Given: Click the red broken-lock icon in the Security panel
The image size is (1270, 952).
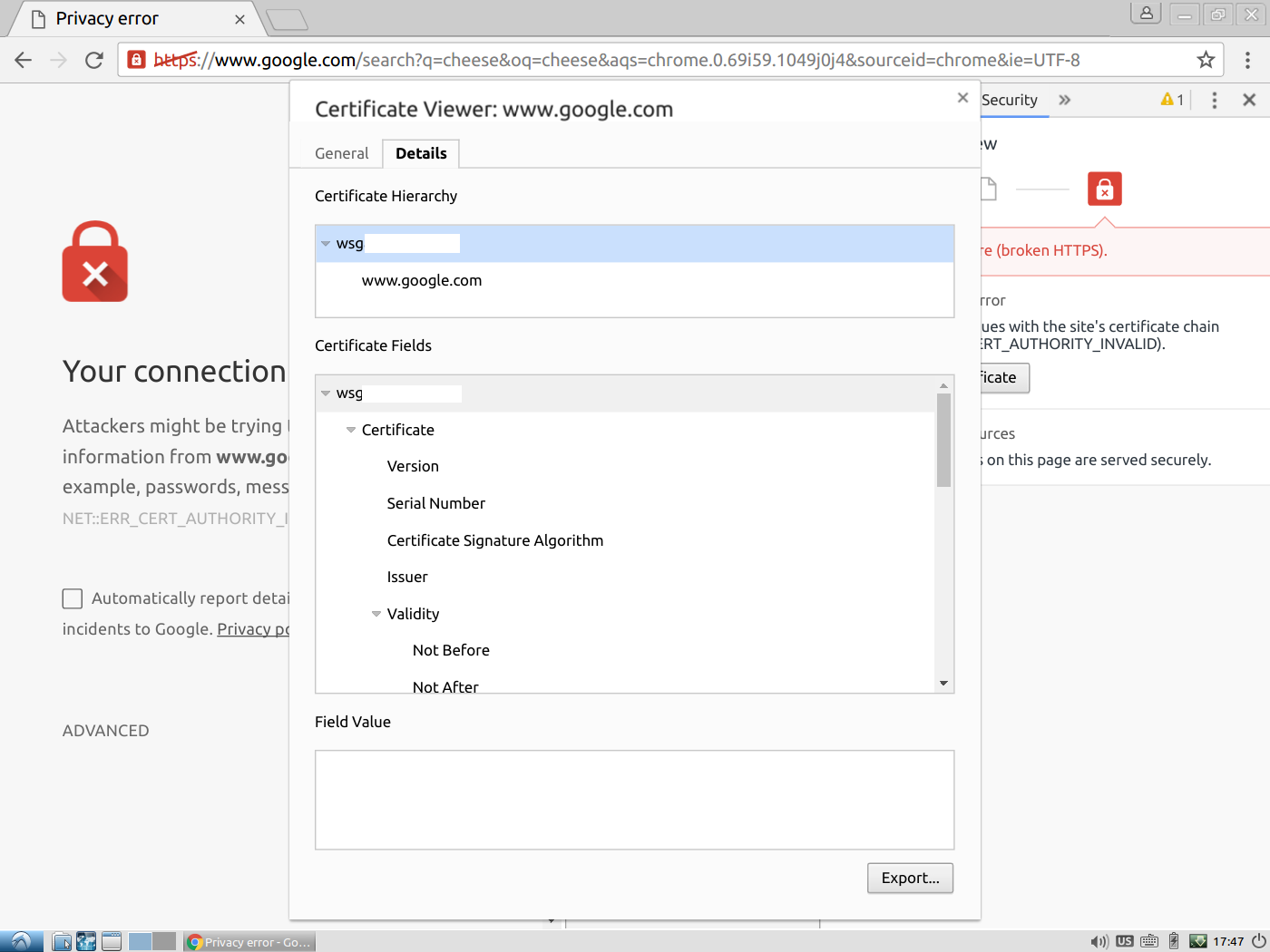Looking at the screenshot, I should [x=1104, y=189].
